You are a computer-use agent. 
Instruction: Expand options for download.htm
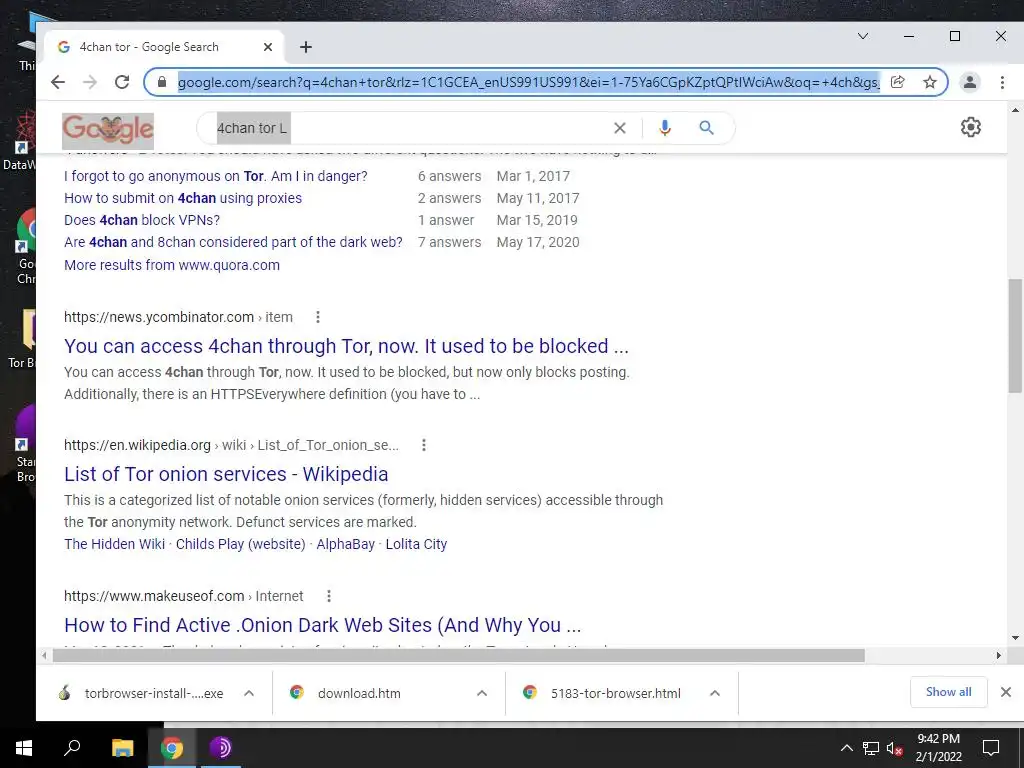coord(482,694)
